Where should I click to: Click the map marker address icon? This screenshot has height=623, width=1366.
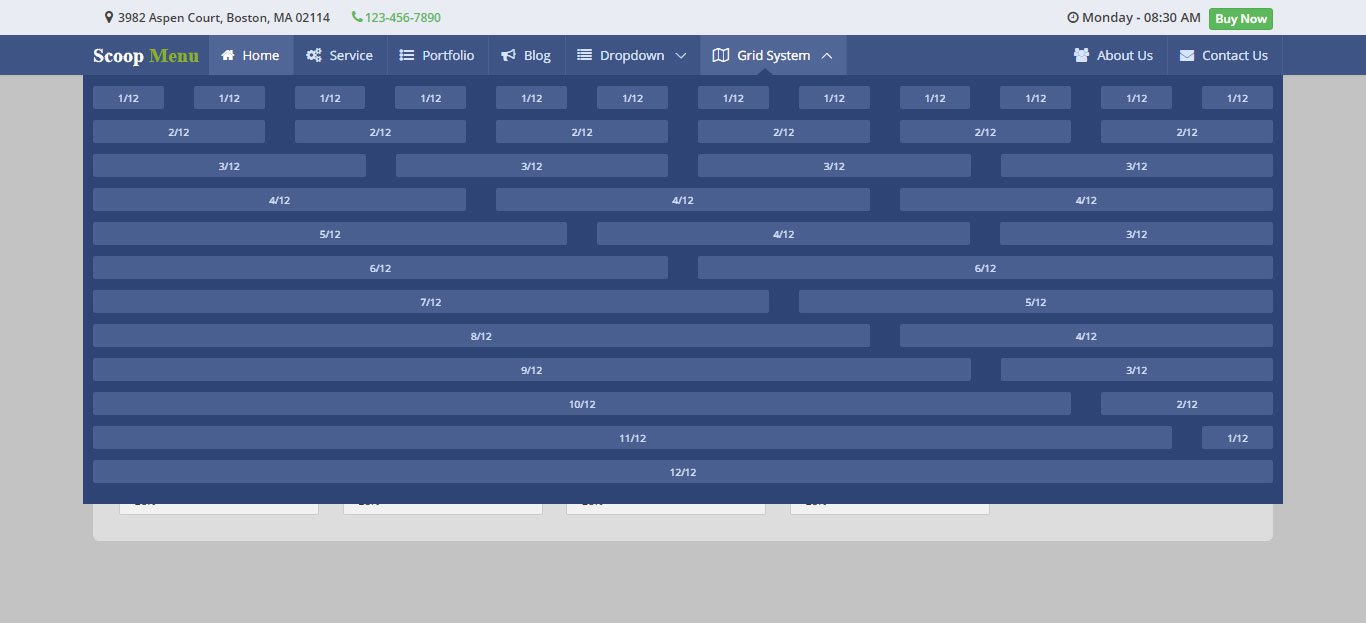pyautogui.click(x=109, y=18)
